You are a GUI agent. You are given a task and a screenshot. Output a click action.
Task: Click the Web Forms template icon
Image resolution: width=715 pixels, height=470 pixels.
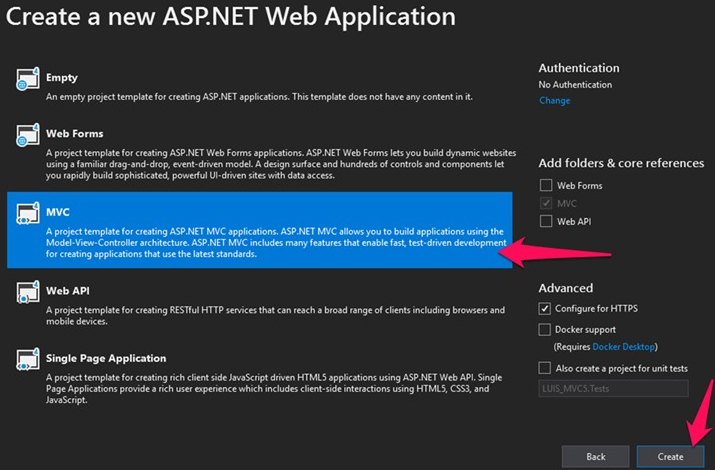[27, 137]
